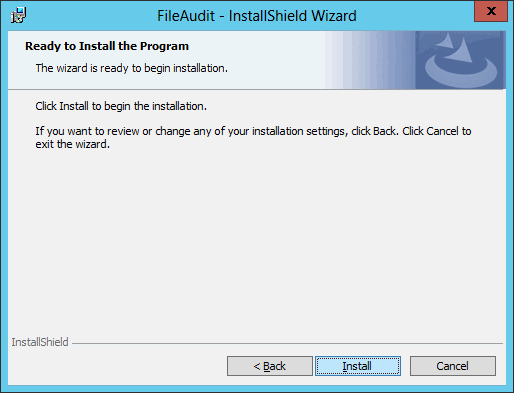Viewport: 514px width, 393px height.
Task: Go back with the < Back button
Action: point(270,366)
